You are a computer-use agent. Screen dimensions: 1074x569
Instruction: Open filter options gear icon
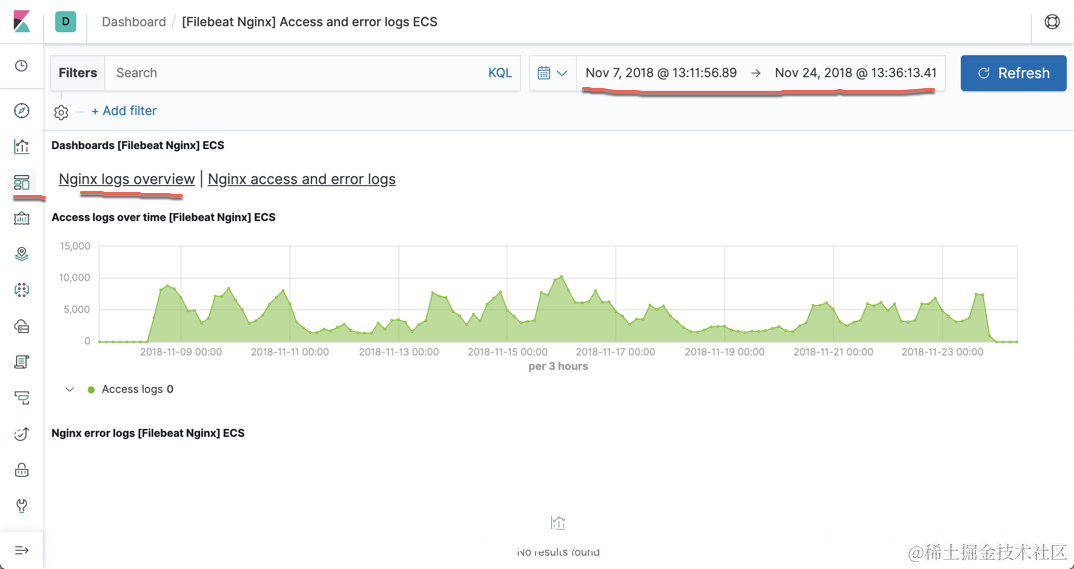point(61,112)
